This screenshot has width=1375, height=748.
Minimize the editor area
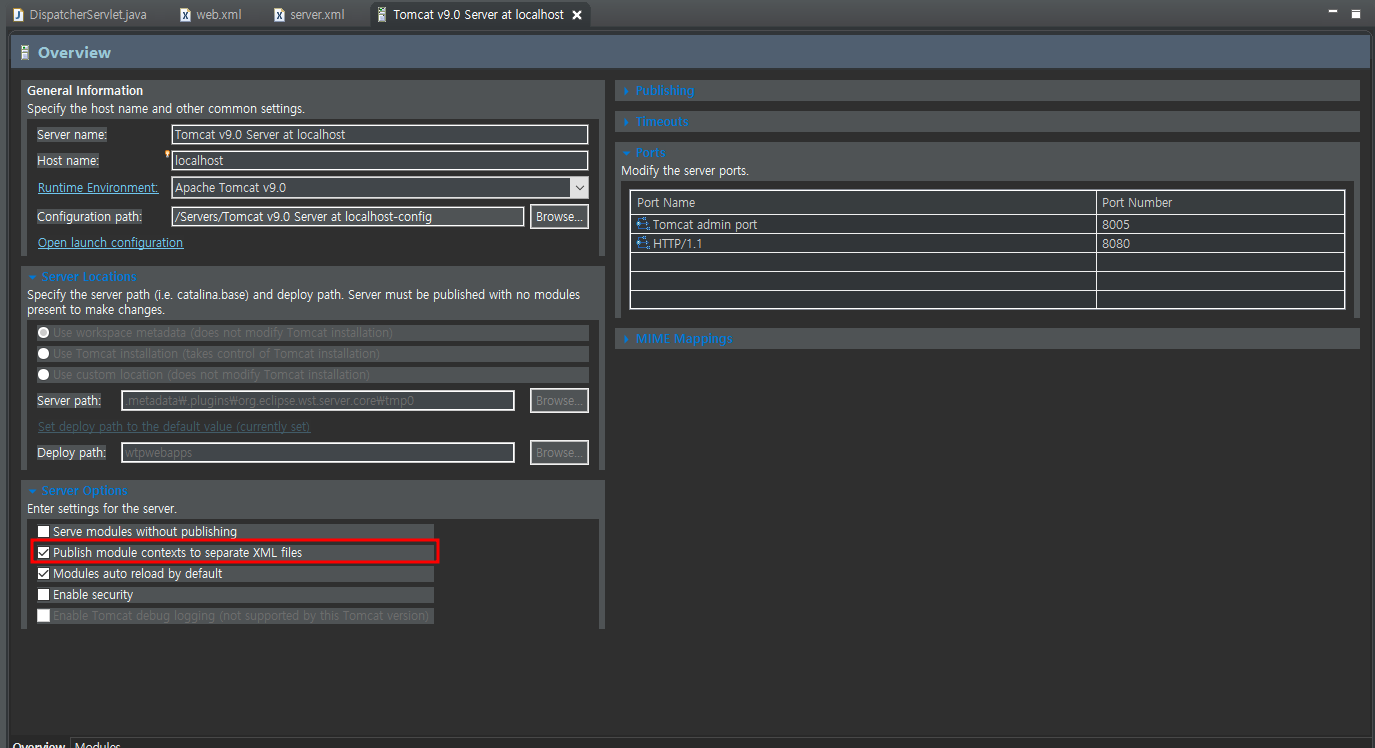click(x=1333, y=10)
